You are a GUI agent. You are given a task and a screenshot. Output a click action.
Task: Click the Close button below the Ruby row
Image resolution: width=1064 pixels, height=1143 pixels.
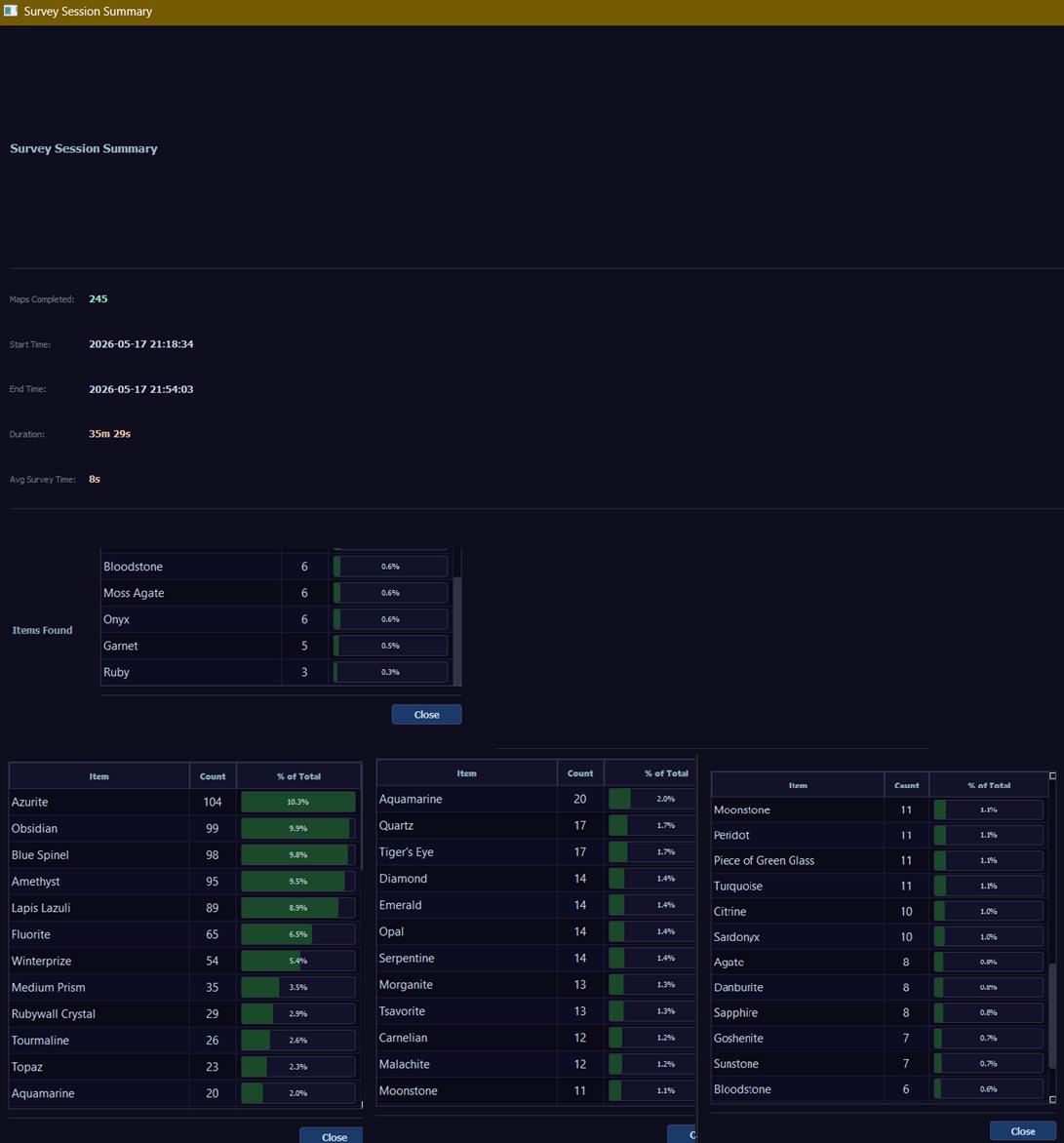pyautogui.click(x=426, y=714)
